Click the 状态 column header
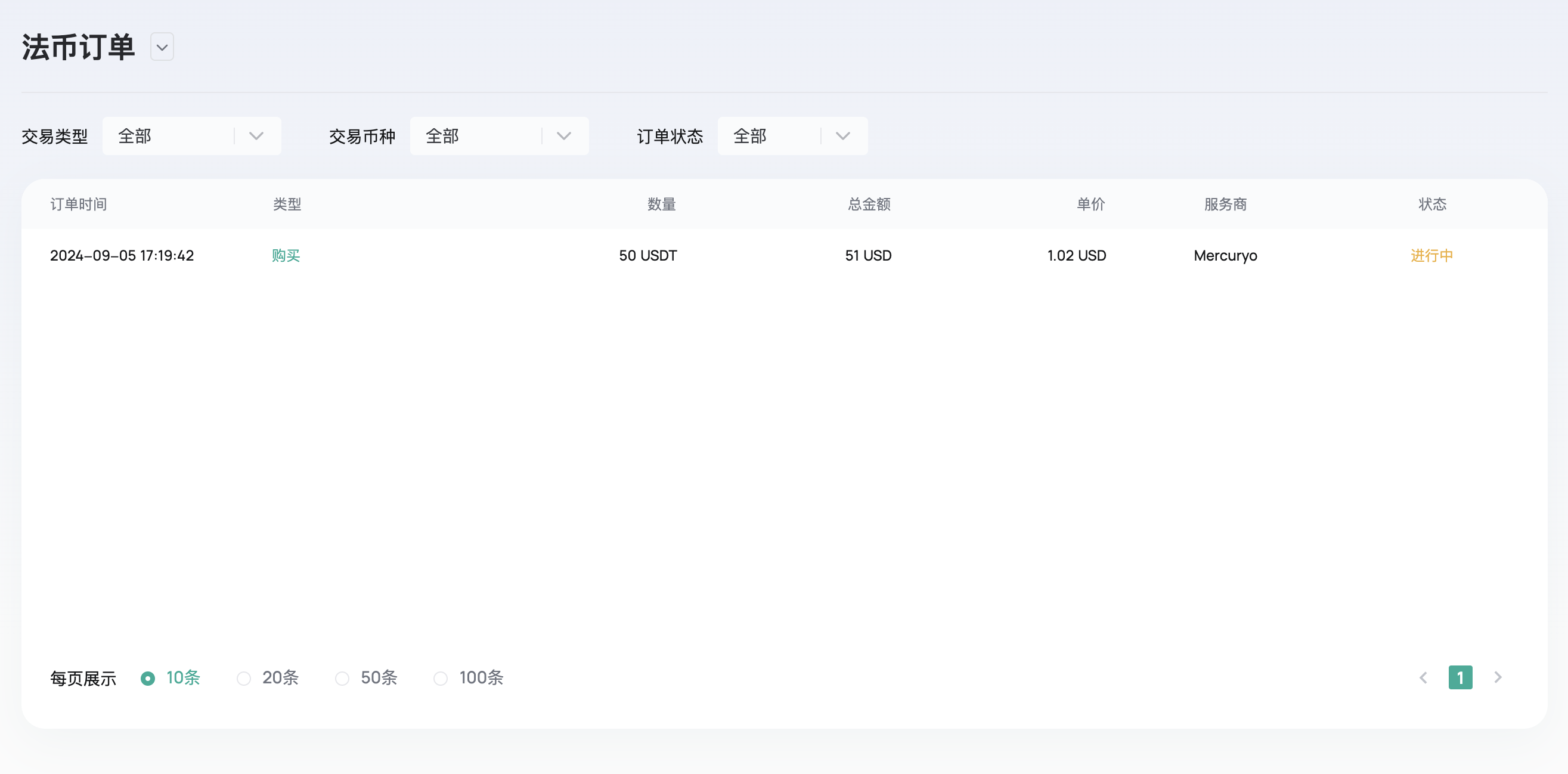The height and width of the screenshot is (774, 1568). [x=1432, y=204]
